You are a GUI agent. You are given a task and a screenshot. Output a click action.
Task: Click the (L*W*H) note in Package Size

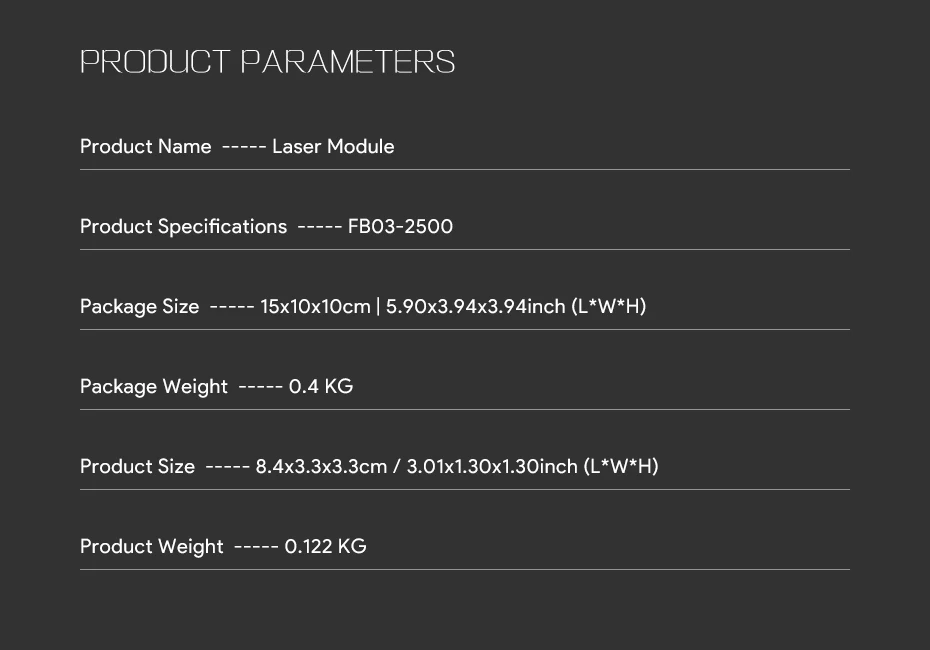609,307
